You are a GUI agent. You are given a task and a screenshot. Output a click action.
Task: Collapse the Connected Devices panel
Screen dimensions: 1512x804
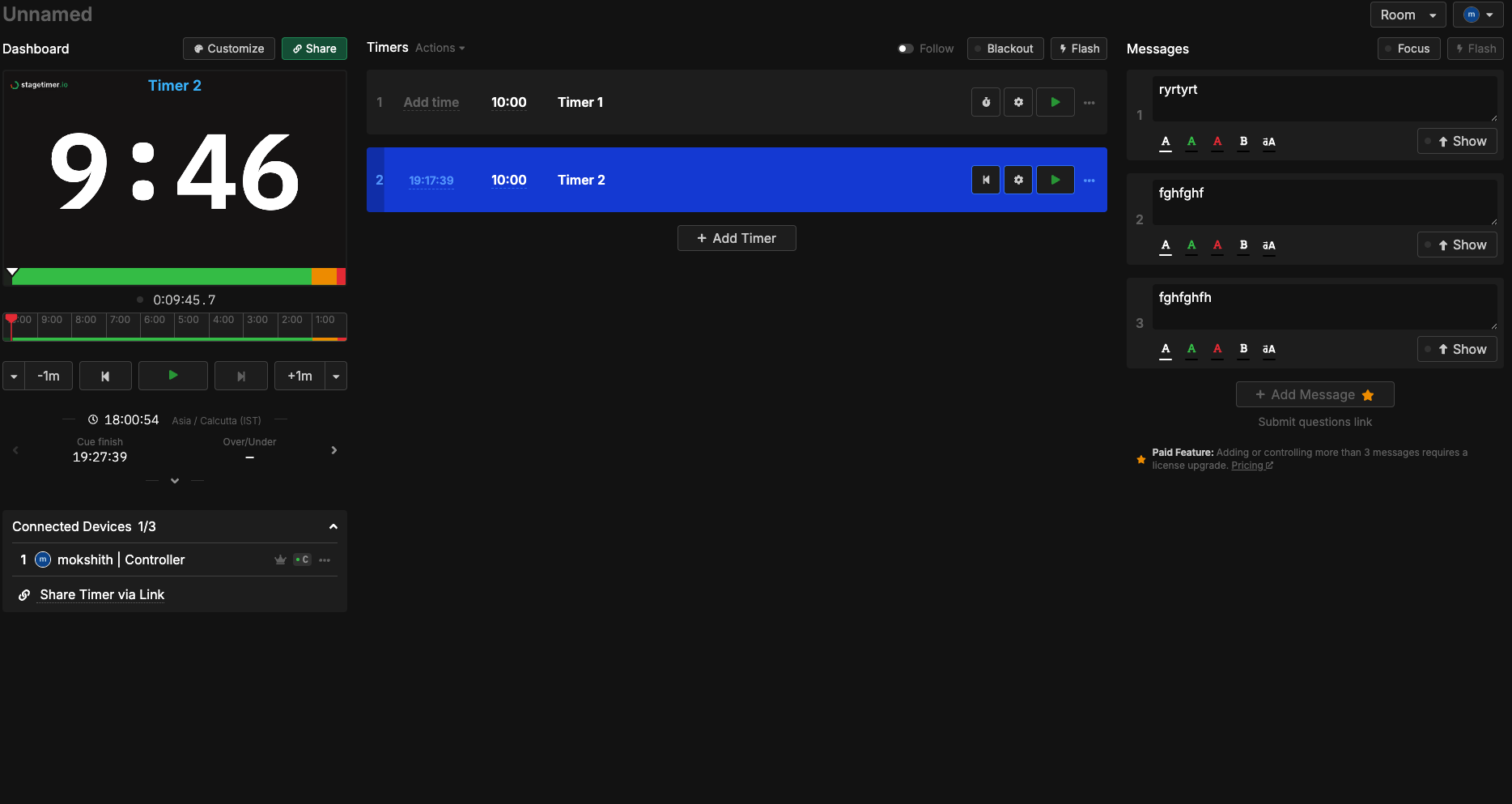333,526
